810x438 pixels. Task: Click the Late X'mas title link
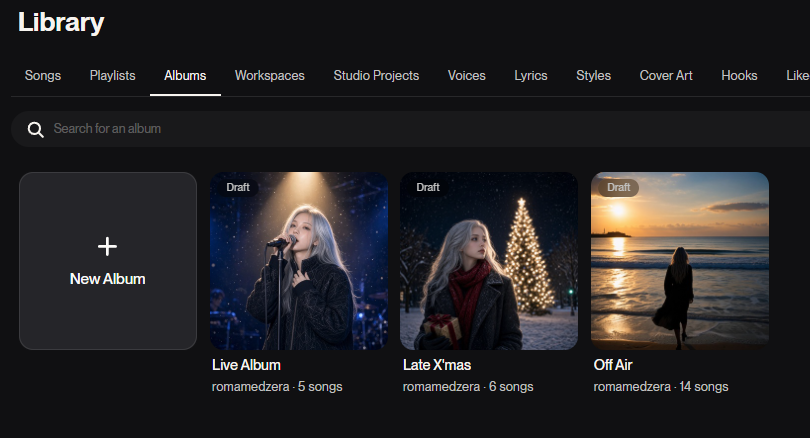click(437, 365)
